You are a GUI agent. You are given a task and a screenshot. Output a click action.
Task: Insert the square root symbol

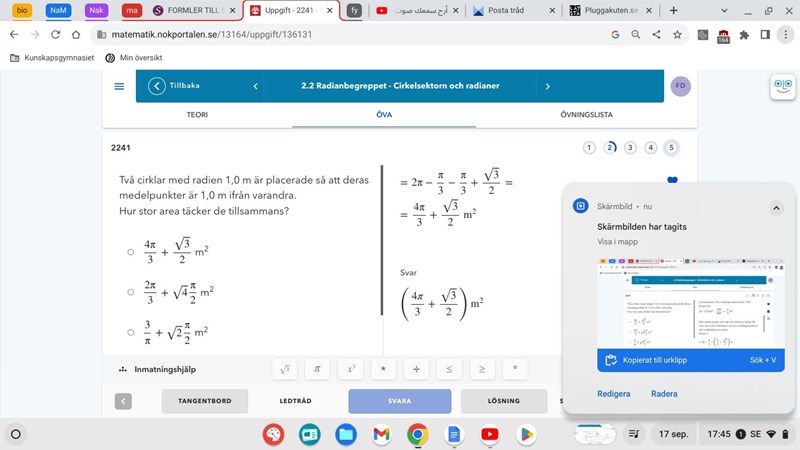pyautogui.click(x=285, y=369)
